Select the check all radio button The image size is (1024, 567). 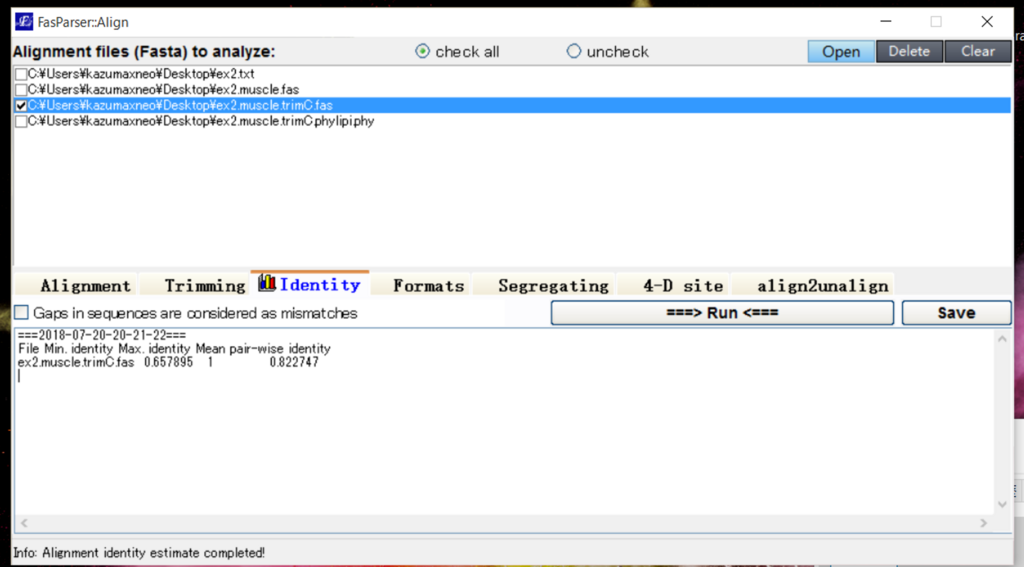[423, 51]
